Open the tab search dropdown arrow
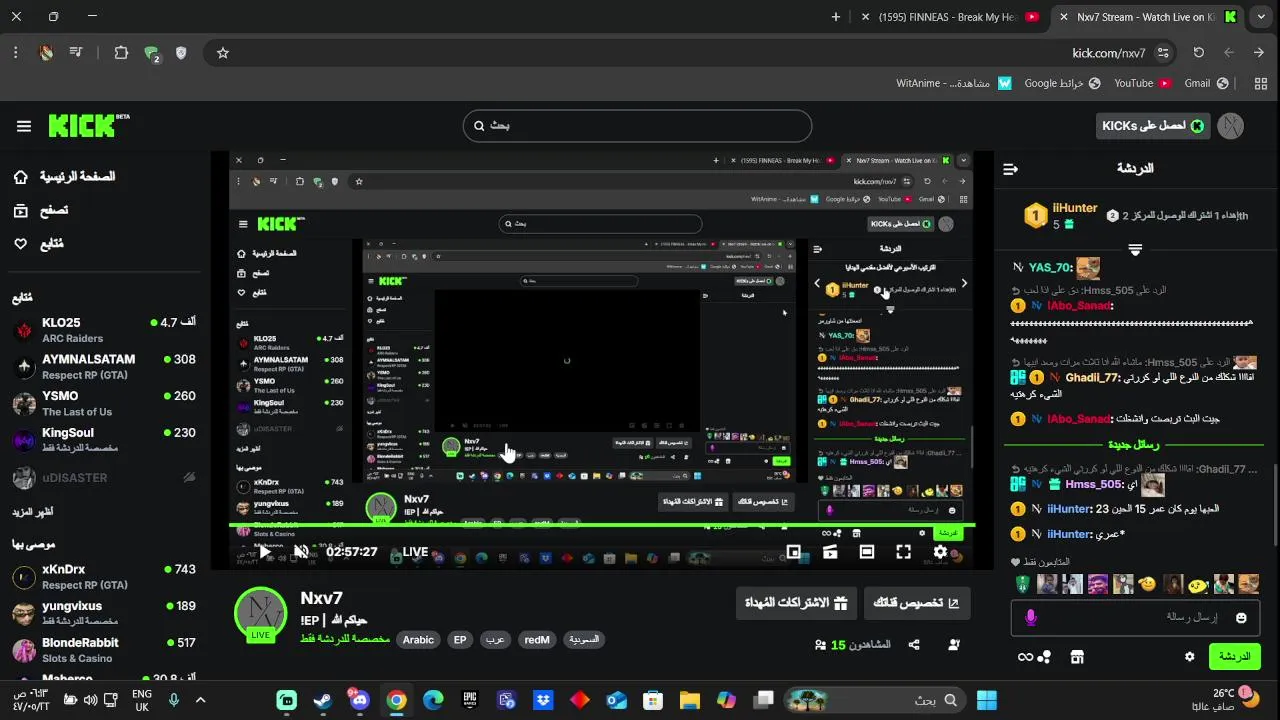1280x720 pixels. click(x=1260, y=17)
